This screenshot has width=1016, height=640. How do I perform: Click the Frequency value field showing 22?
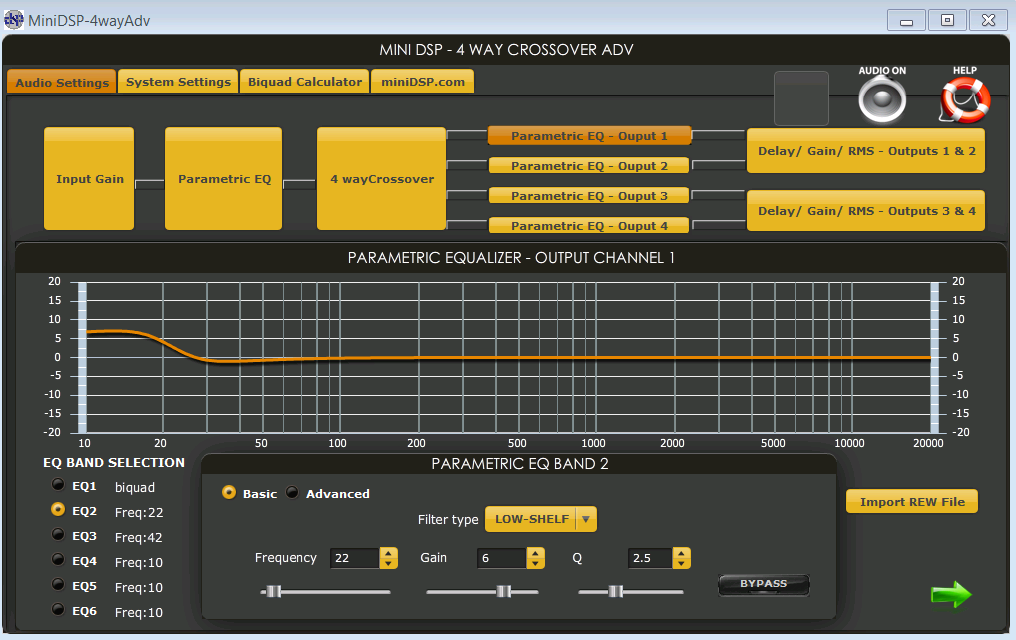[x=355, y=558]
